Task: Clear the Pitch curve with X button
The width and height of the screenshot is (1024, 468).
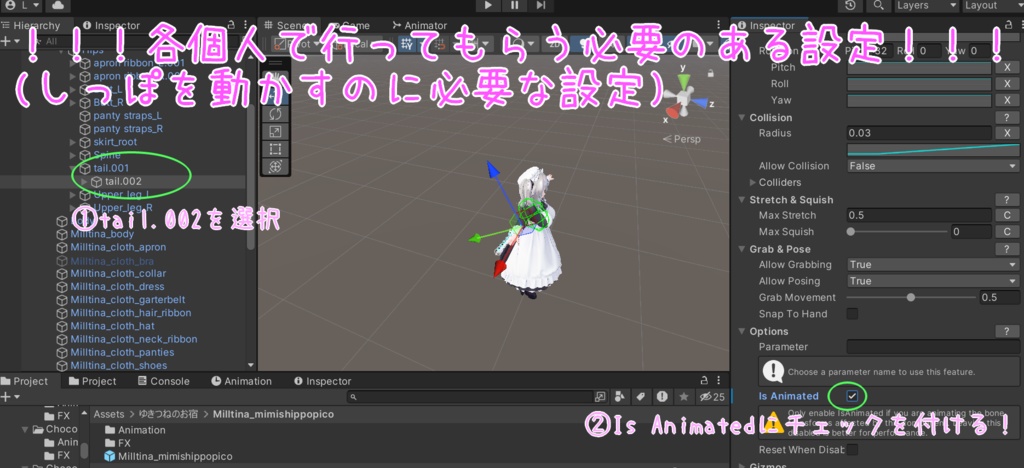Action: coord(1006,67)
